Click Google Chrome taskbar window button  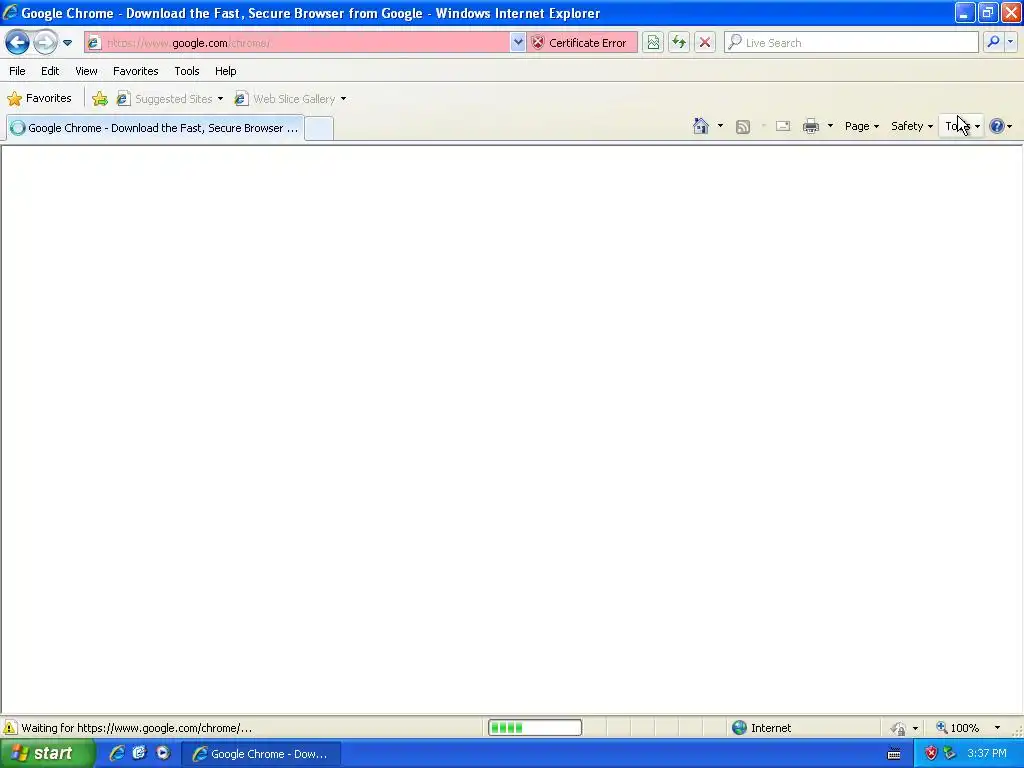261,754
